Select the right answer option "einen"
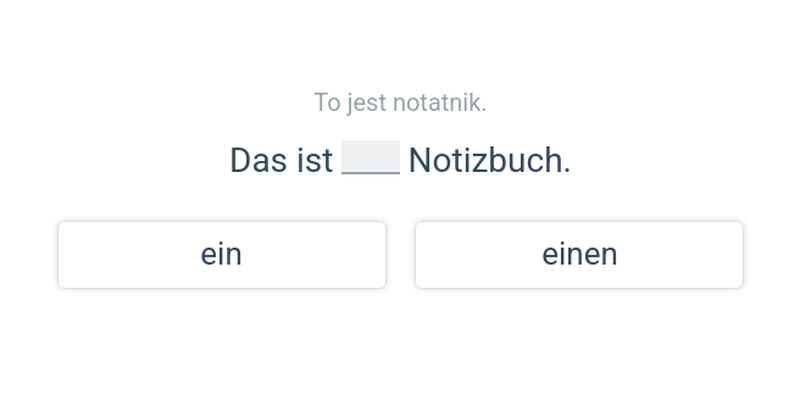 579,255
